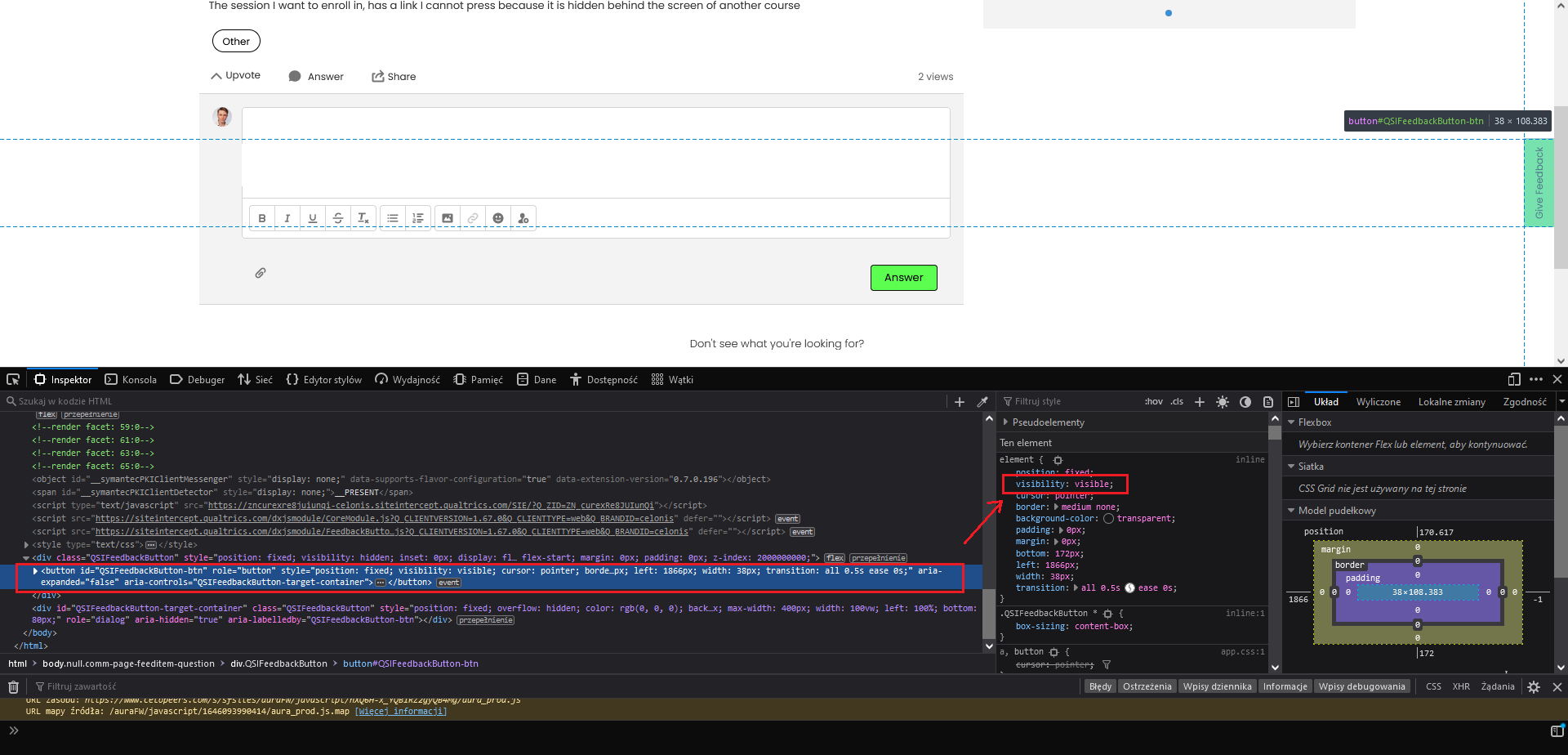Expand the transition shorthand property
Screen dimensions: 1568x755
pos(1076,588)
